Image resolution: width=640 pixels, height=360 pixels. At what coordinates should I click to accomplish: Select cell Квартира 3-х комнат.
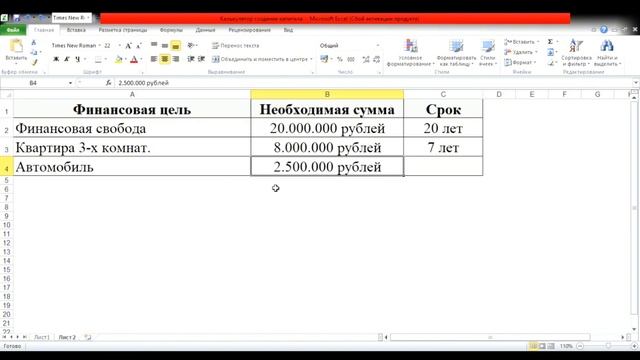point(132,147)
